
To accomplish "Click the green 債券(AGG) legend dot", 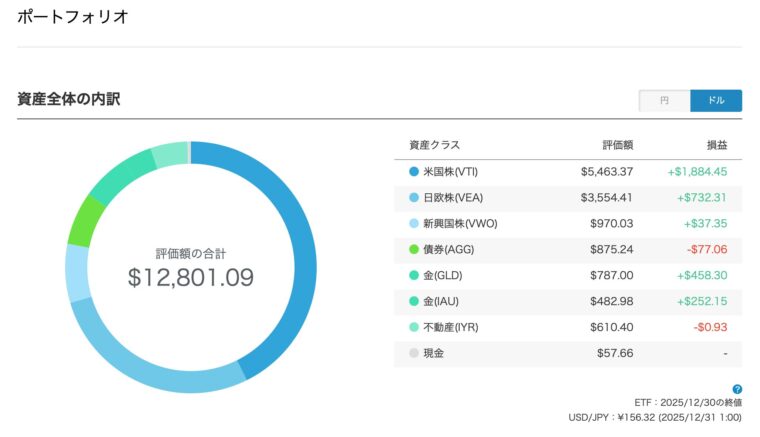I will click(x=414, y=250).
